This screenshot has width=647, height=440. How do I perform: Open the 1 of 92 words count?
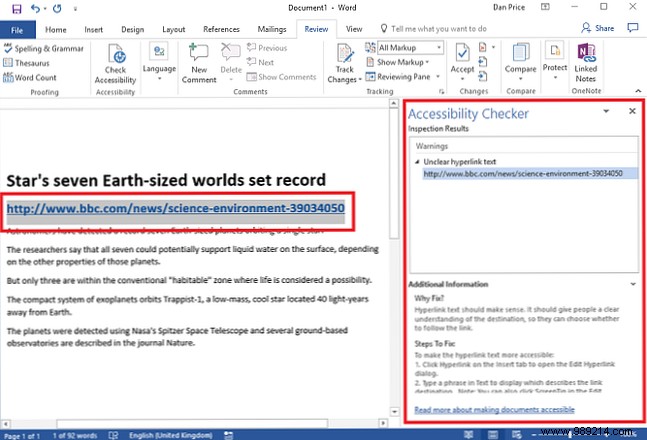(75, 435)
